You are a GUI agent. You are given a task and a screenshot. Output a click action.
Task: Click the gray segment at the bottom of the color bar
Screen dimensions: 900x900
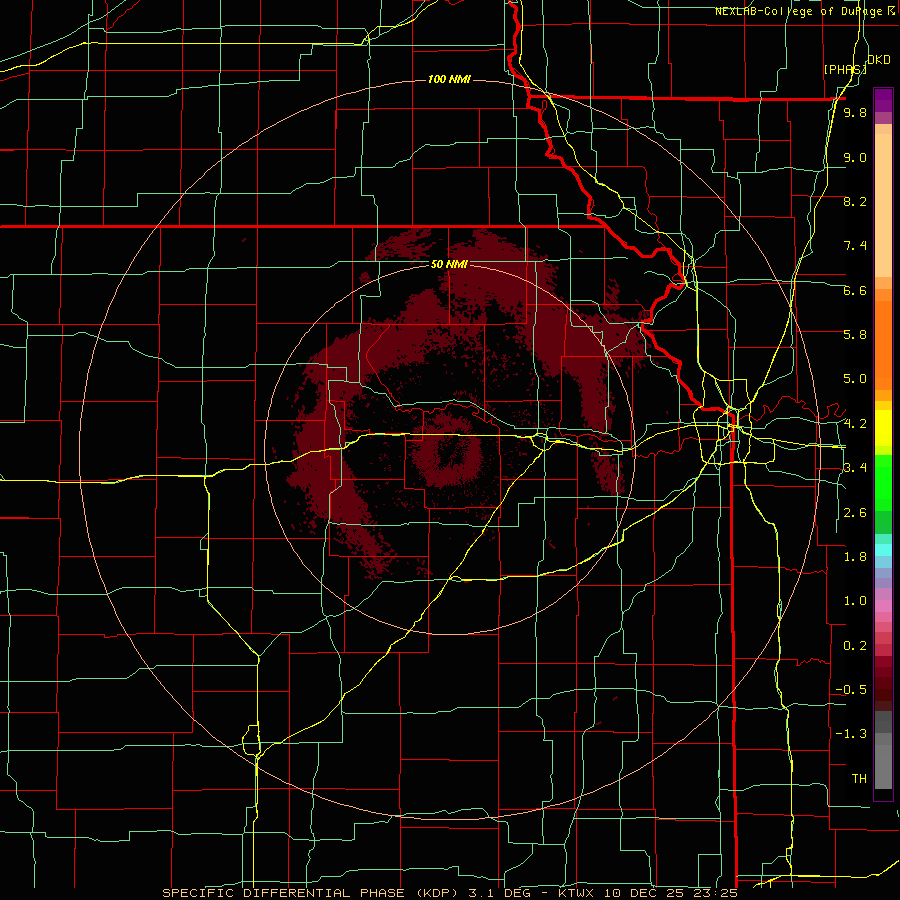(883, 763)
